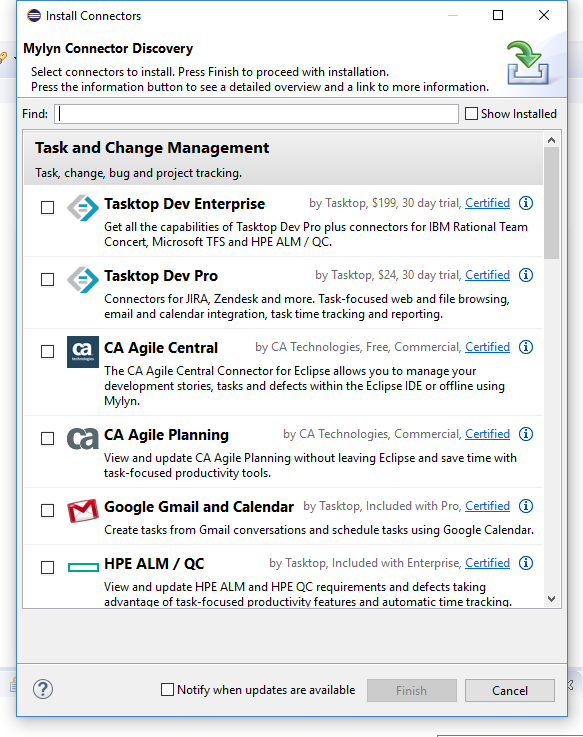The height and width of the screenshot is (737, 583).
Task: Click the scrollbar down arrow
Action: pos(551,599)
